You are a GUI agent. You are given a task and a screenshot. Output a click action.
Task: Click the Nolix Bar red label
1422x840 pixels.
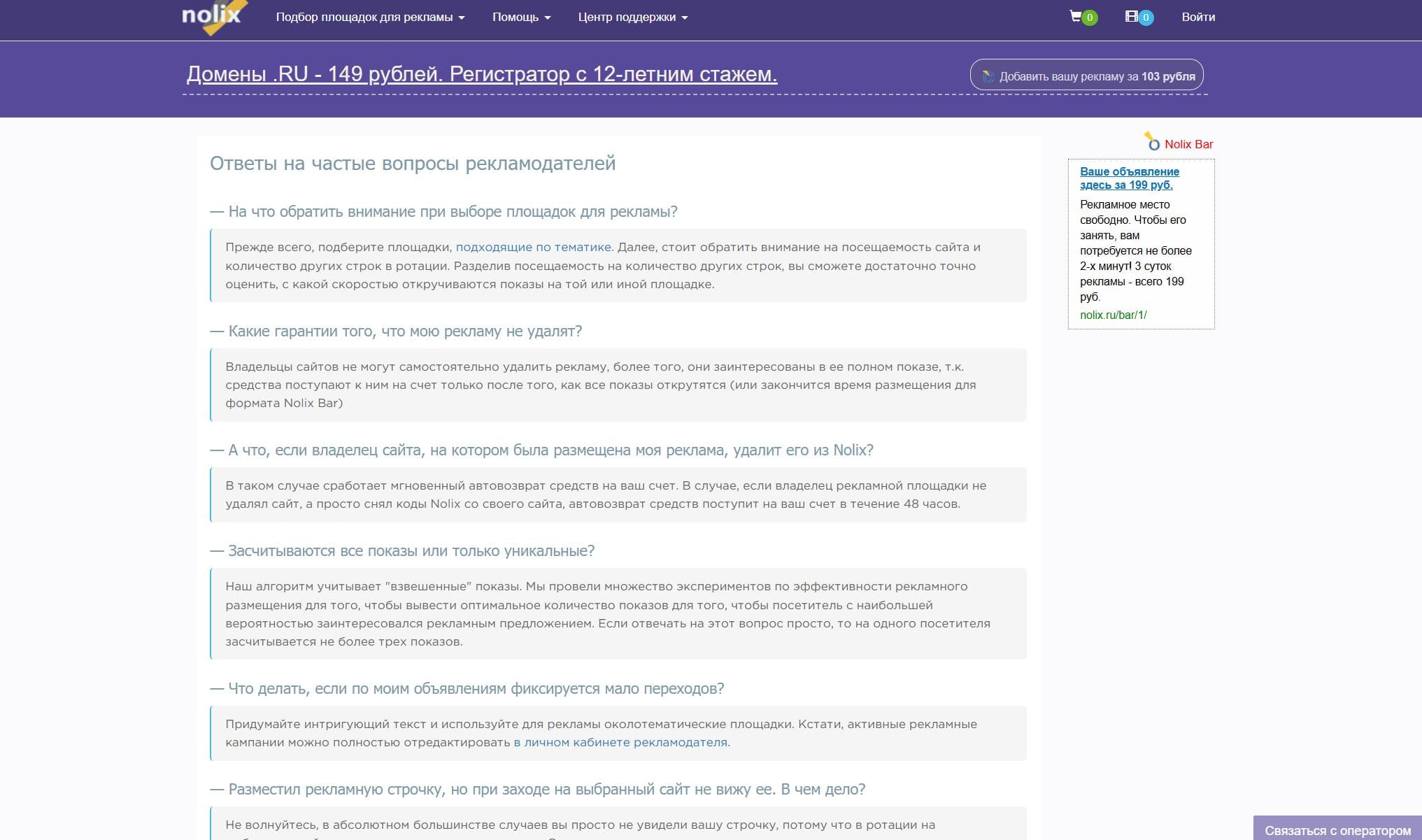pos(1188,144)
